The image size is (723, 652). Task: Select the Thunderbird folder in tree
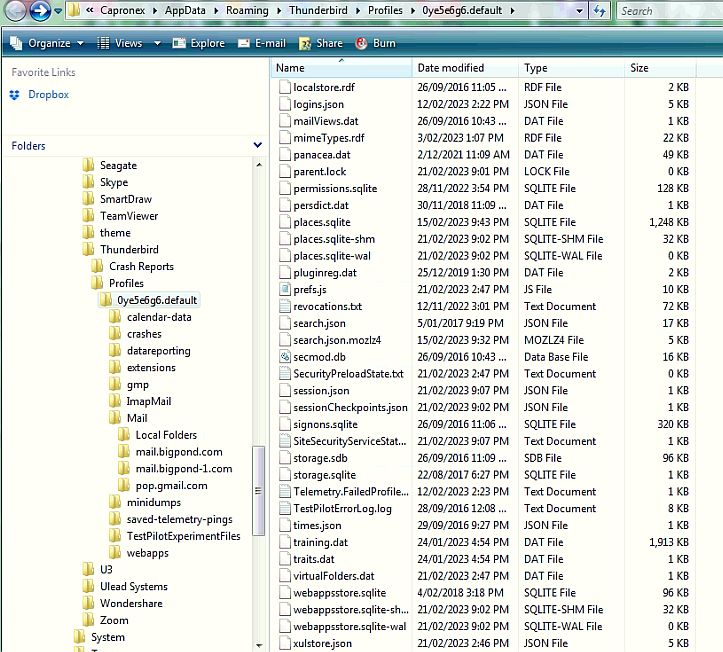pyautogui.click(x=129, y=249)
